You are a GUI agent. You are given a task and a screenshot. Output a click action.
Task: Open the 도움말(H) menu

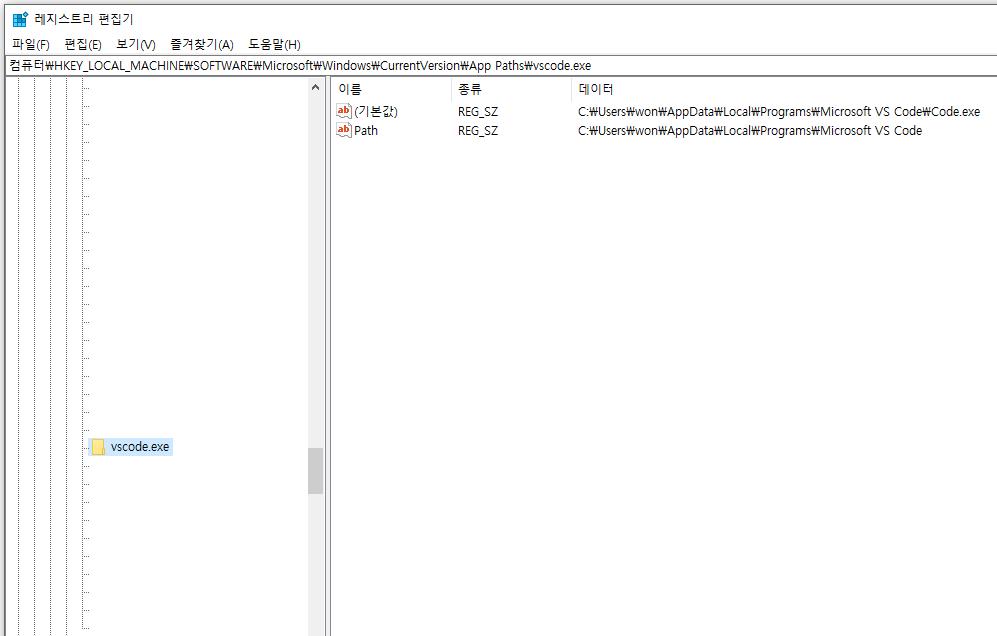274,45
